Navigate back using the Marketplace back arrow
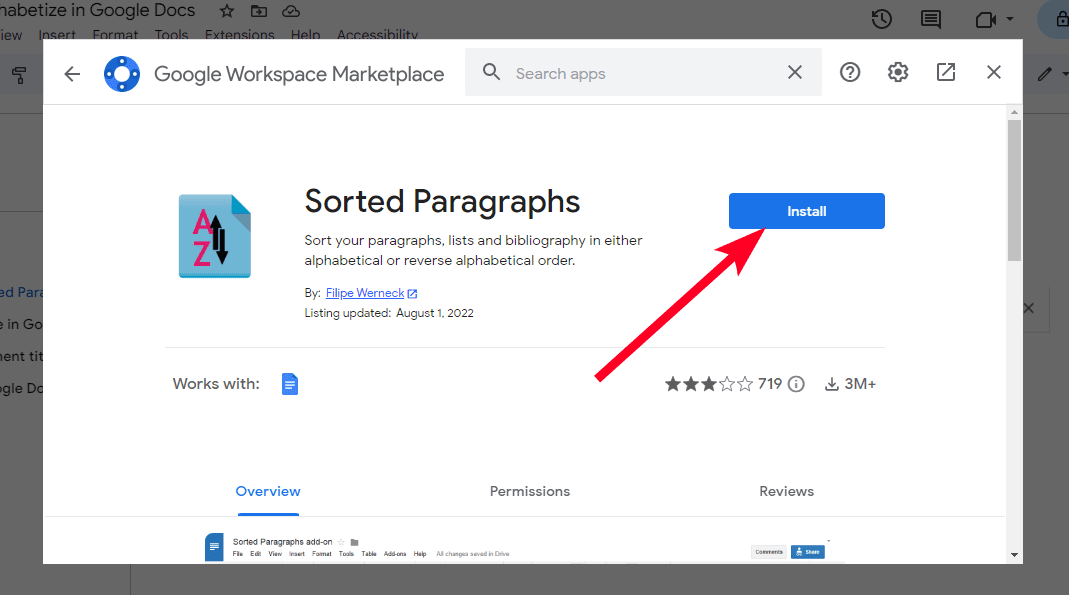This screenshot has width=1069, height=595. [x=71, y=72]
